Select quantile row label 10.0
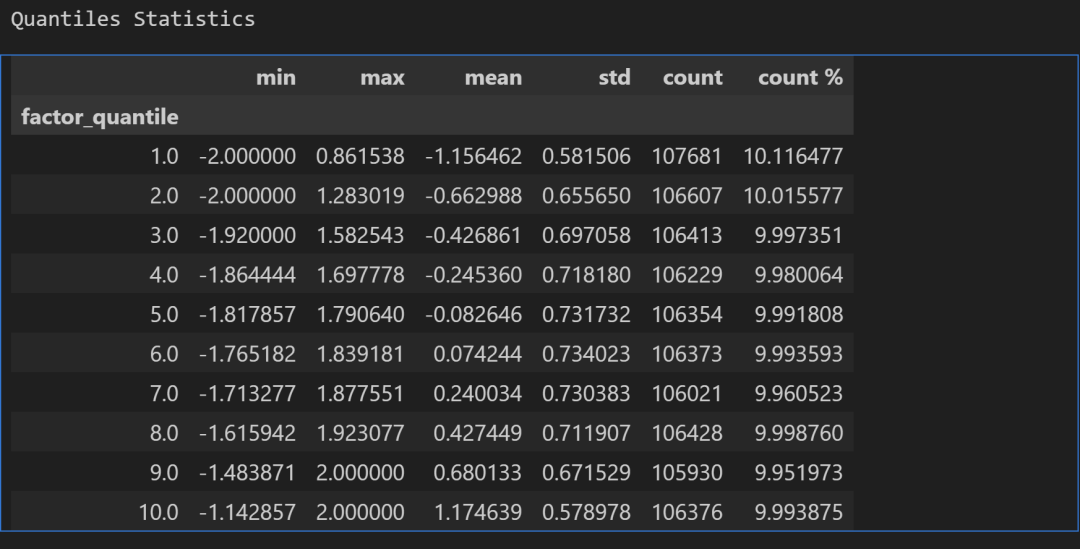The height and width of the screenshot is (549, 1080). click(x=158, y=512)
